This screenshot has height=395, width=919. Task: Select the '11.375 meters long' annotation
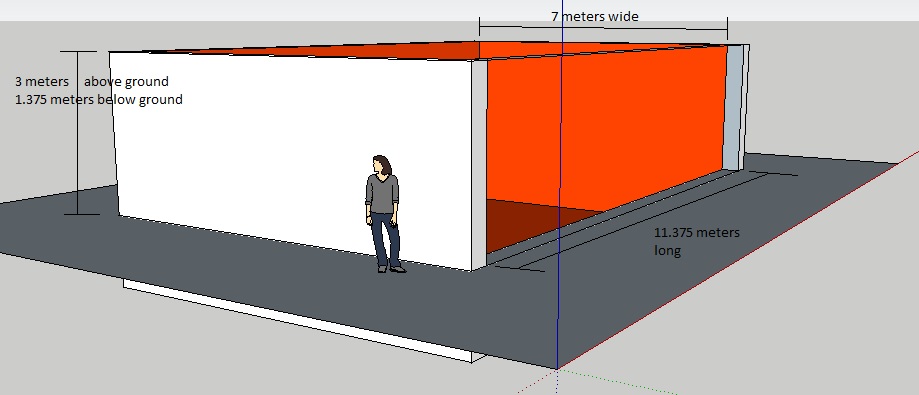click(x=696, y=241)
